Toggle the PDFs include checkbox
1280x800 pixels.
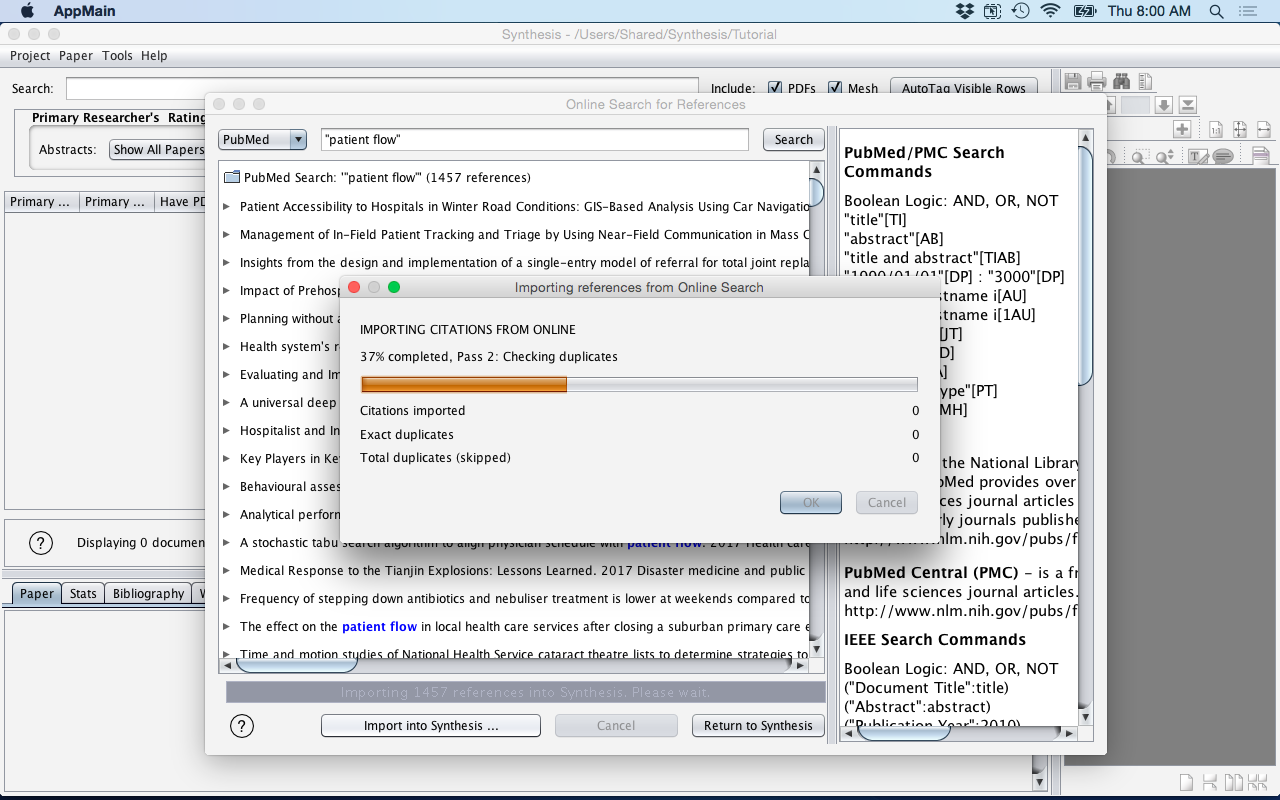click(x=774, y=88)
